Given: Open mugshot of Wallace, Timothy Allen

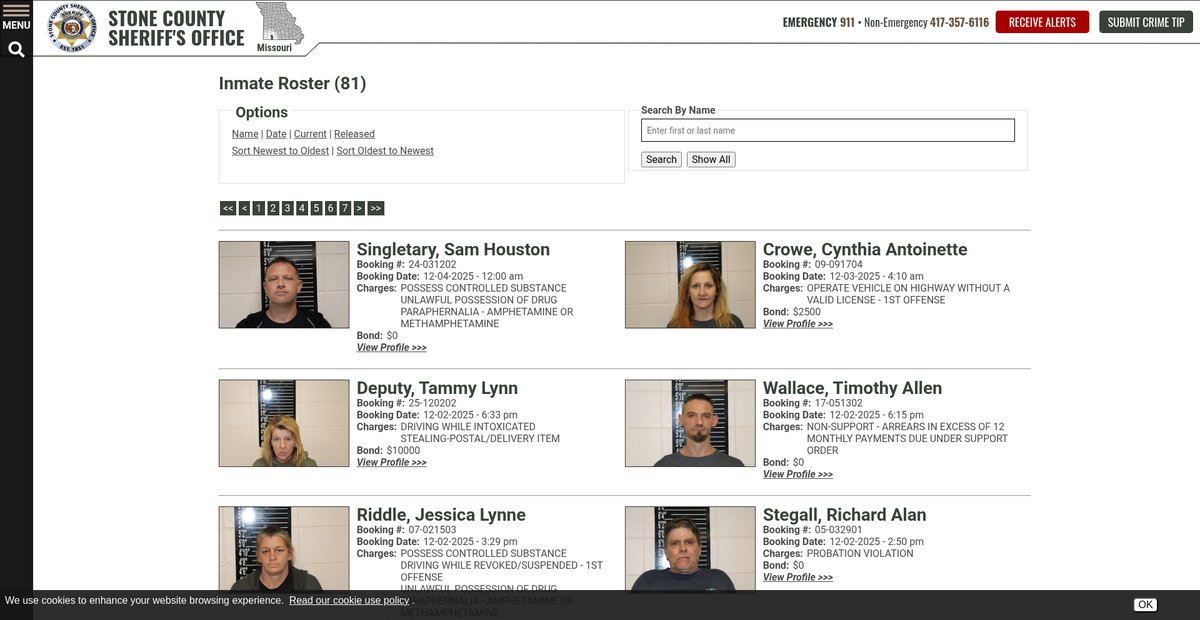Looking at the screenshot, I should point(690,423).
